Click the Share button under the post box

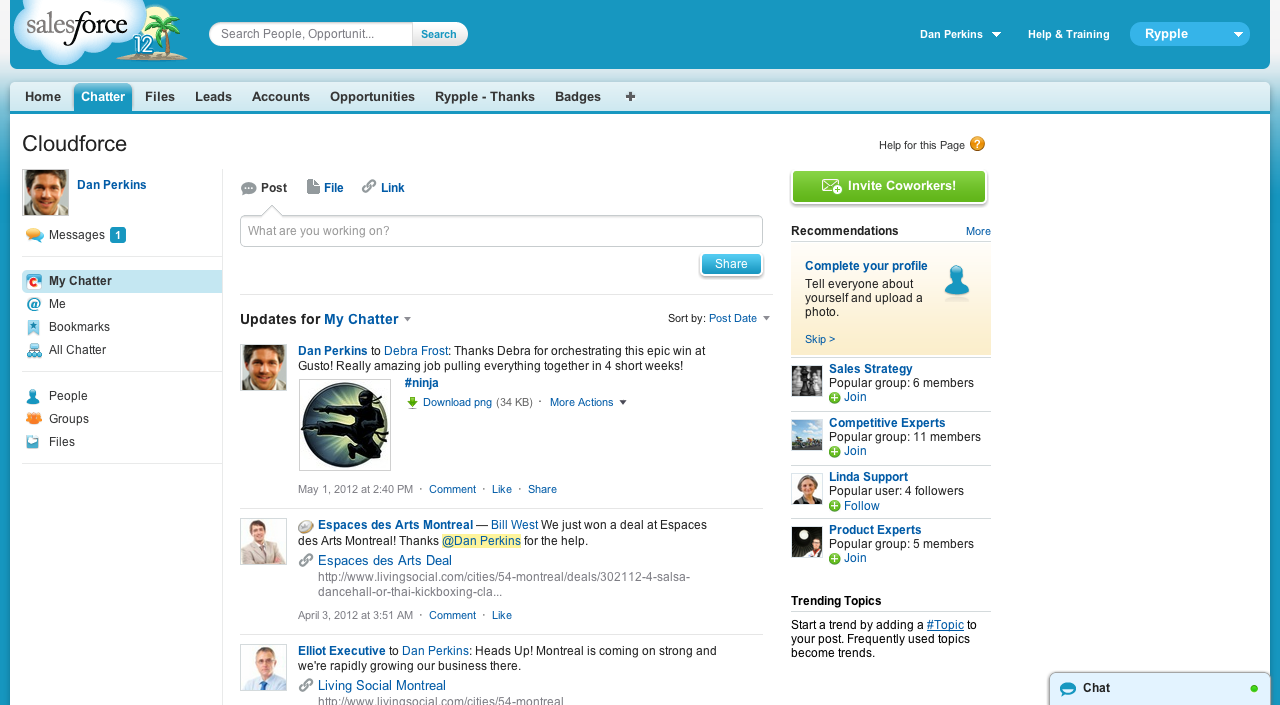(731, 264)
